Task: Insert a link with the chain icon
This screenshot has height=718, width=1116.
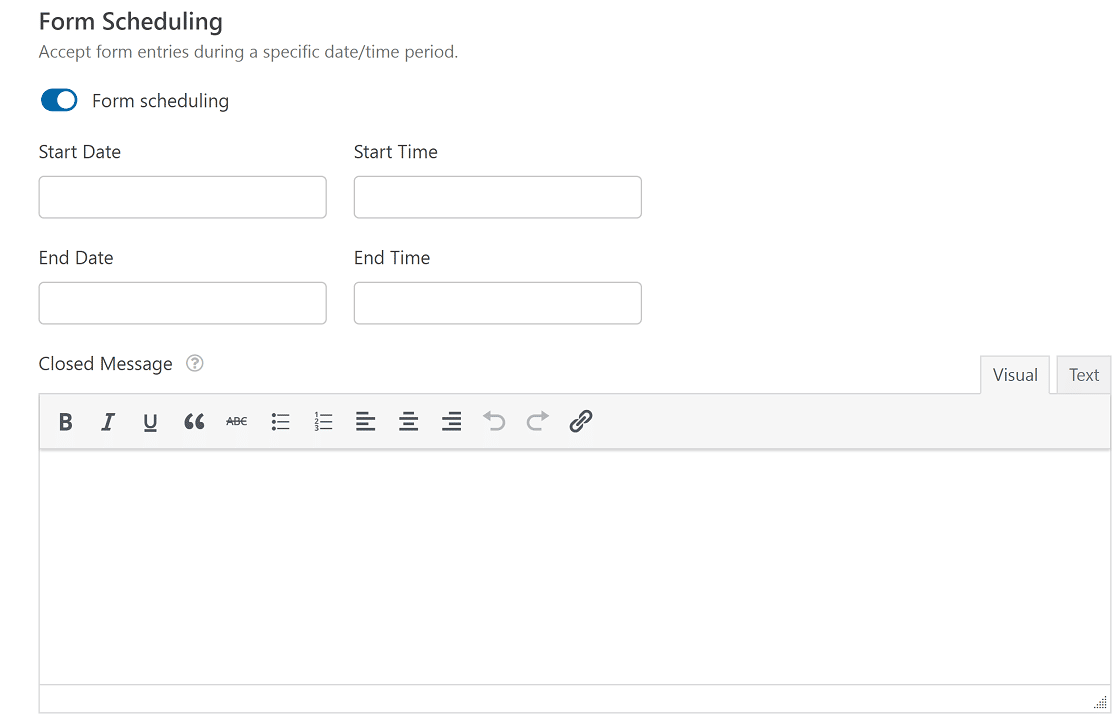Action: coord(581,422)
